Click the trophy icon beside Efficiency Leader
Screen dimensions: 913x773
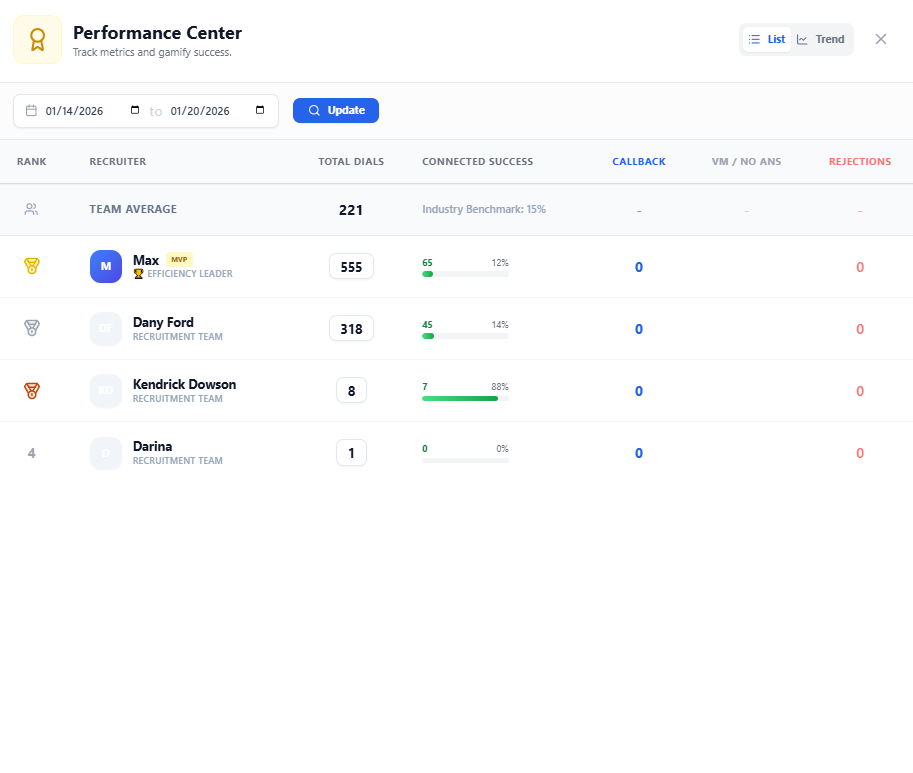137,273
